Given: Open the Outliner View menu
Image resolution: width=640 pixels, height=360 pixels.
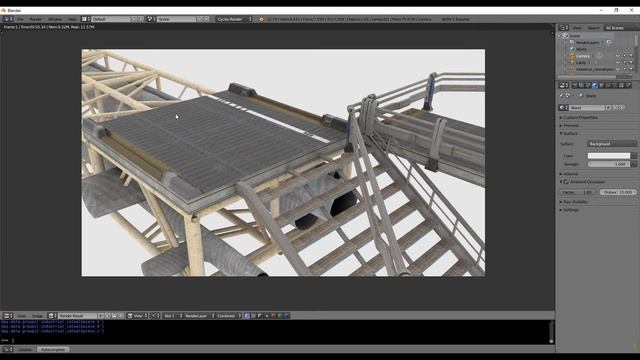Looking at the screenshot, I should pyautogui.click(x=577, y=28).
